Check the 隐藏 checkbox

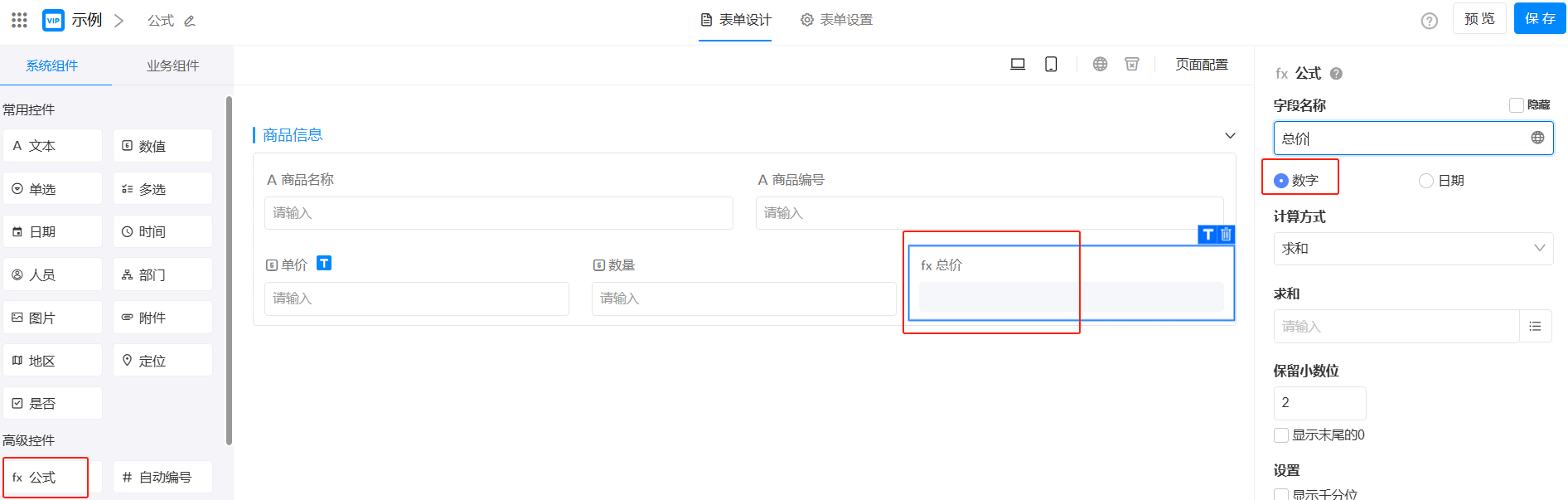pos(1517,105)
